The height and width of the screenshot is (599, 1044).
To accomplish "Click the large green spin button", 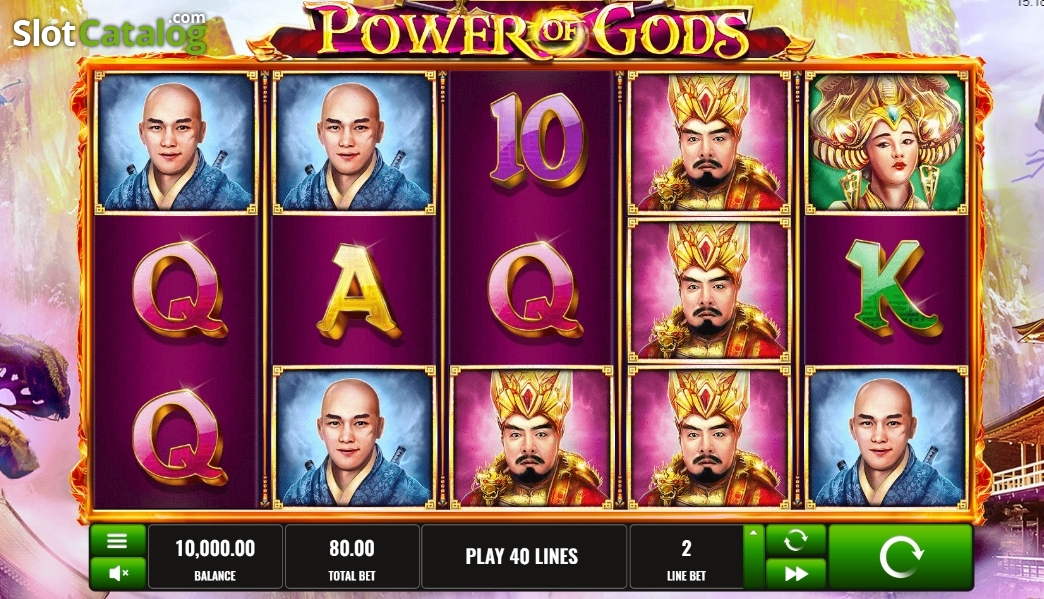I will click(x=900, y=557).
